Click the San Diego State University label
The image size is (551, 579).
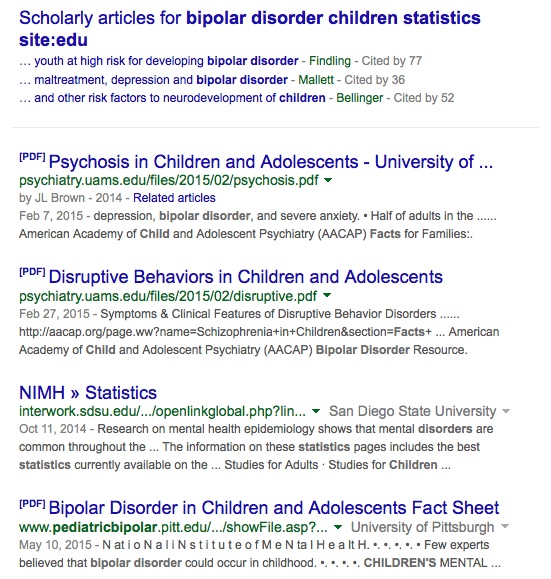[413, 411]
